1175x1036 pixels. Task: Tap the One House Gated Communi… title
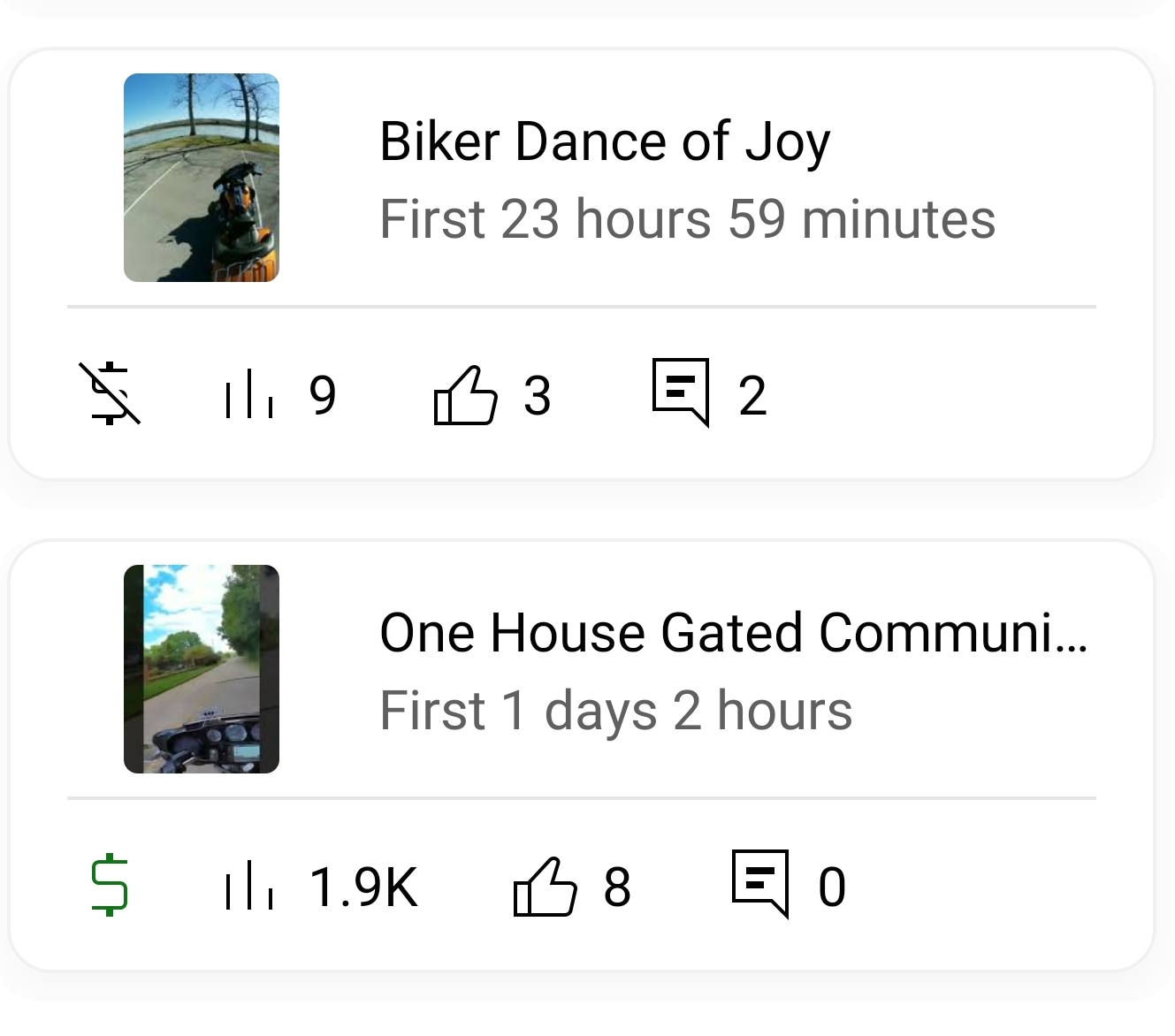tap(733, 633)
